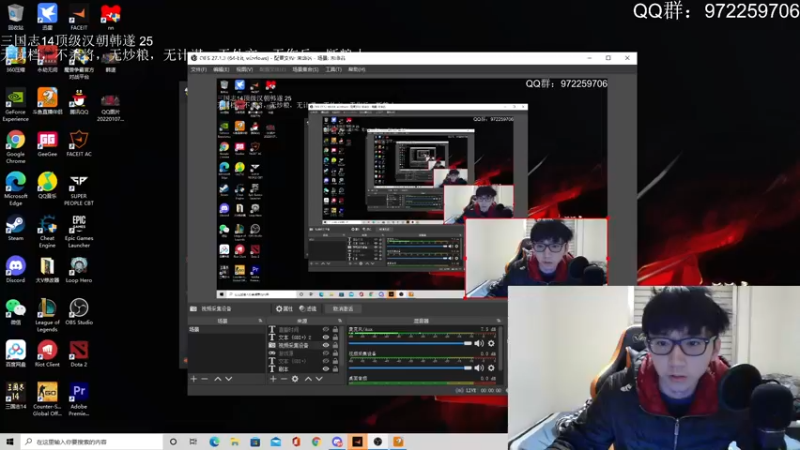This screenshot has width=800, height=450.
Task: Open the League of Legends icon
Action: pos(47,315)
